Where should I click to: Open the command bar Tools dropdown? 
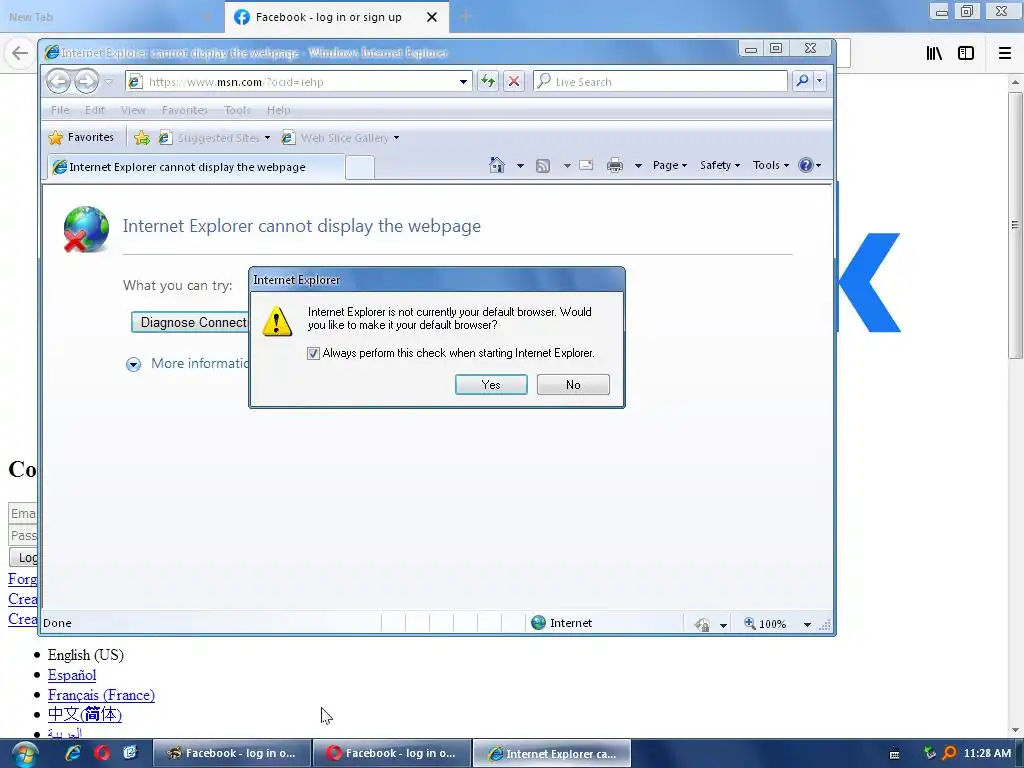[771, 165]
